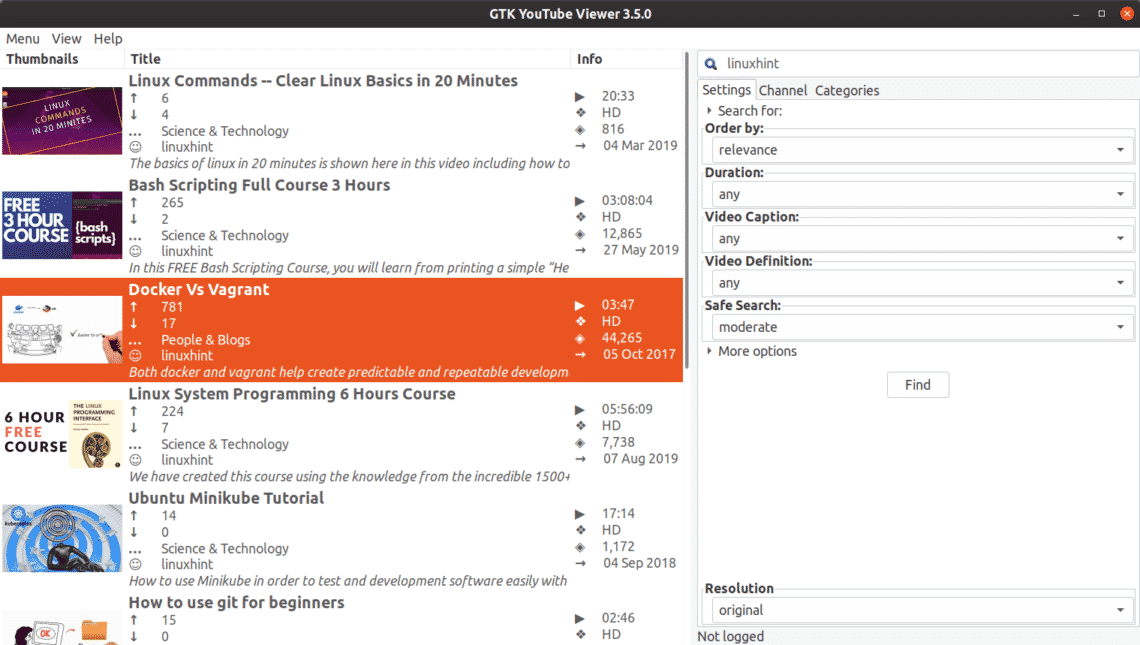Click the smiley channel icon for Docker Vs Vagrant
This screenshot has width=1140, height=645.
[x=135, y=356]
